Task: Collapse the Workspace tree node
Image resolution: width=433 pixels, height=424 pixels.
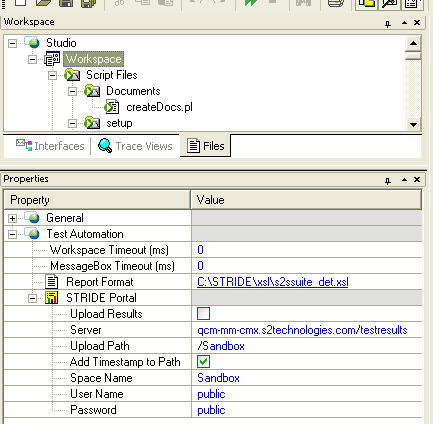Action: point(32,59)
